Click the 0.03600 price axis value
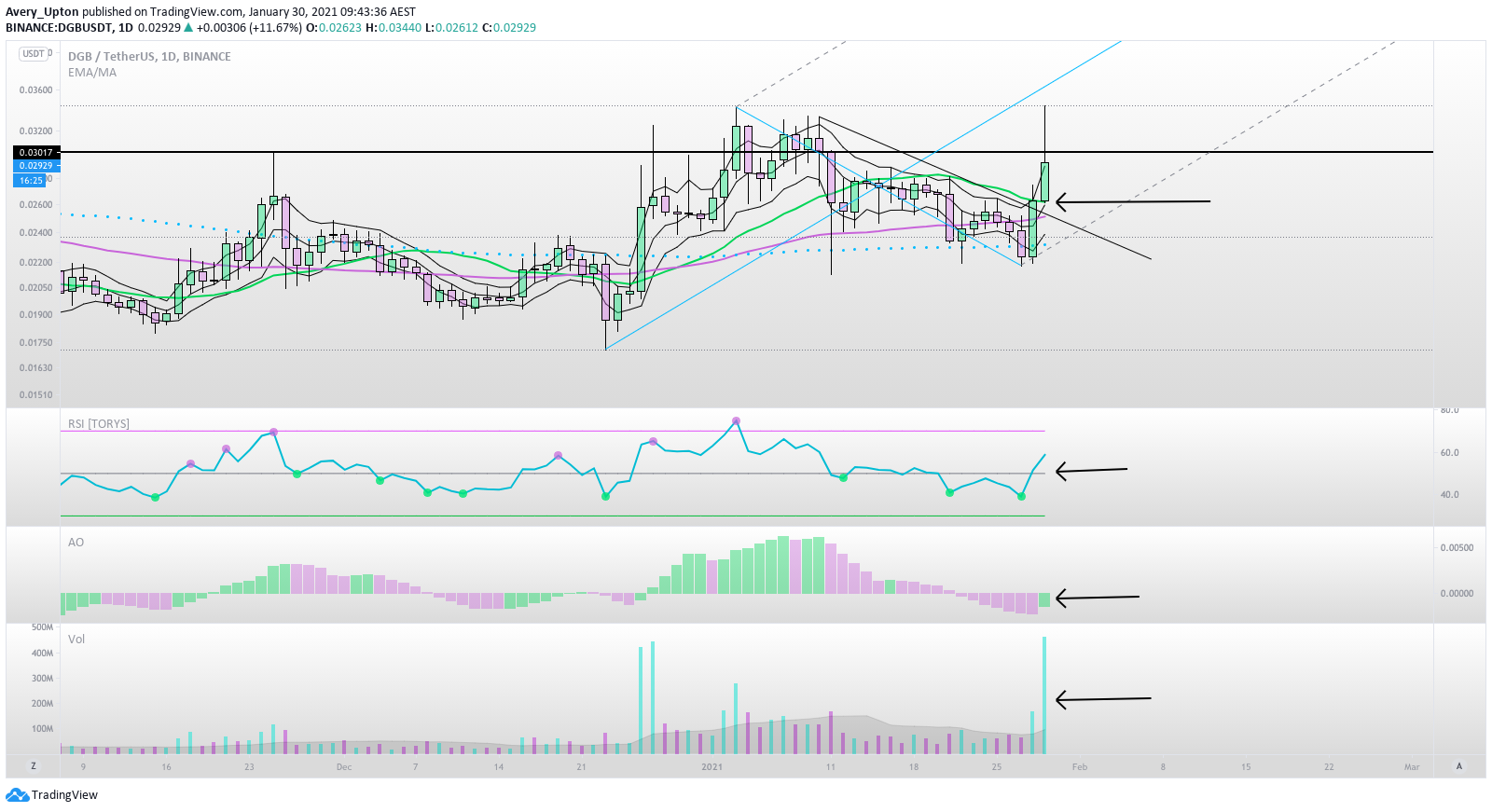 pos(36,90)
